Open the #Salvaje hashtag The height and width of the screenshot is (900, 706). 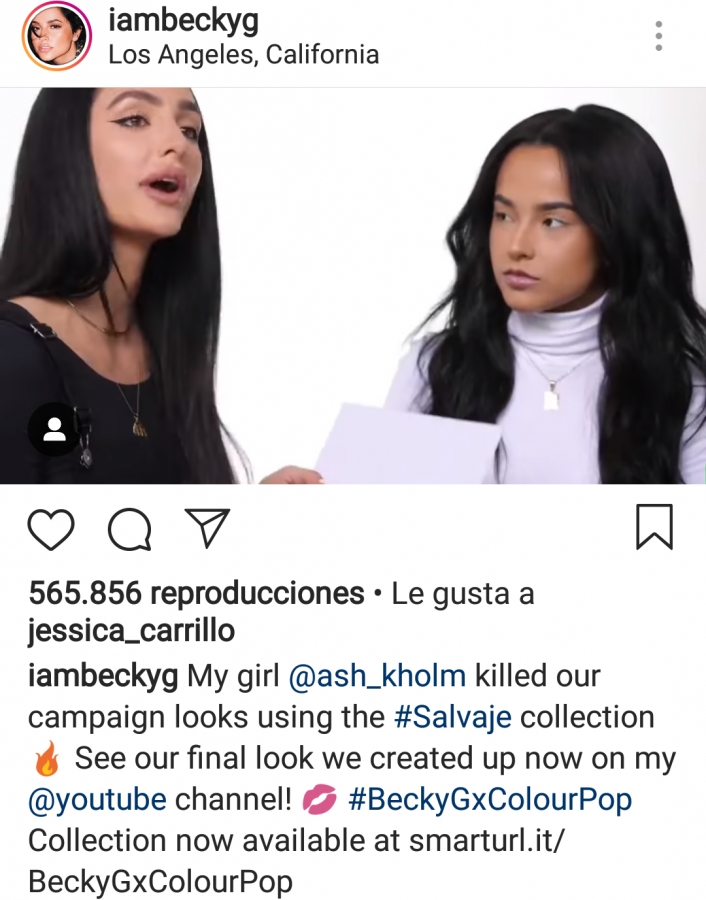[452, 717]
